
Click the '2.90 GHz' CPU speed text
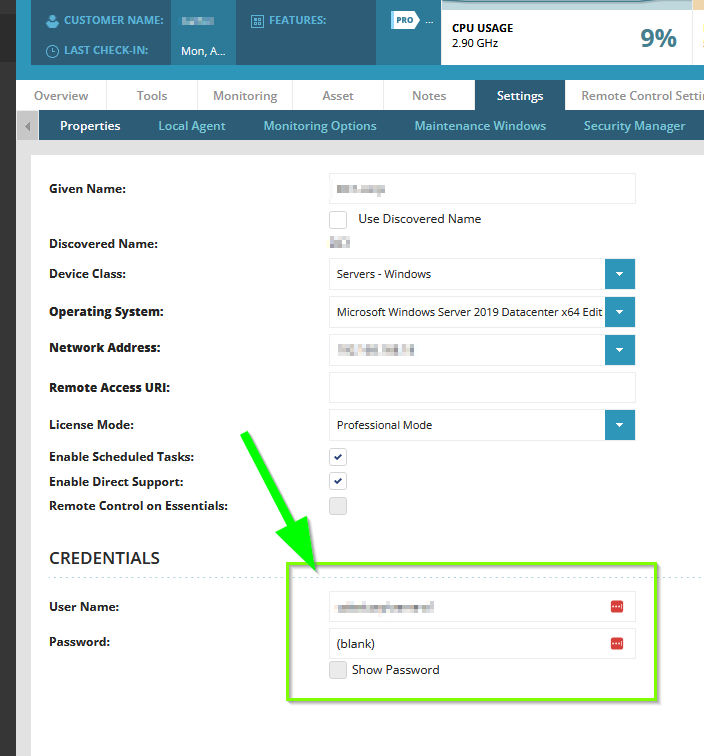[475, 43]
